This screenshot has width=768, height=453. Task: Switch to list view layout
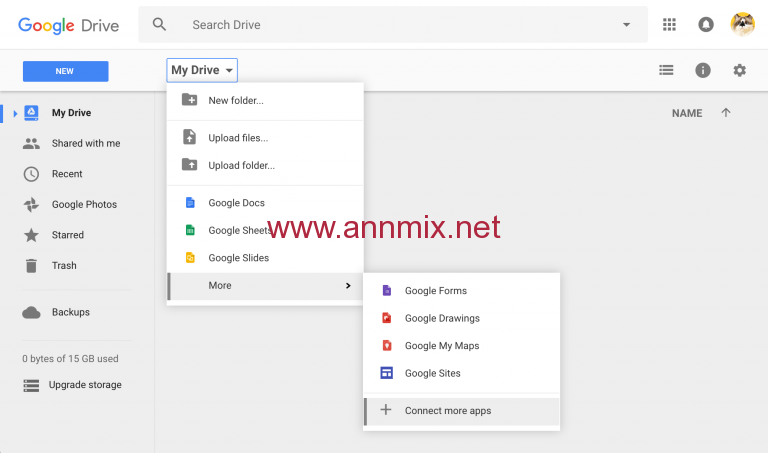coord(666,71)
